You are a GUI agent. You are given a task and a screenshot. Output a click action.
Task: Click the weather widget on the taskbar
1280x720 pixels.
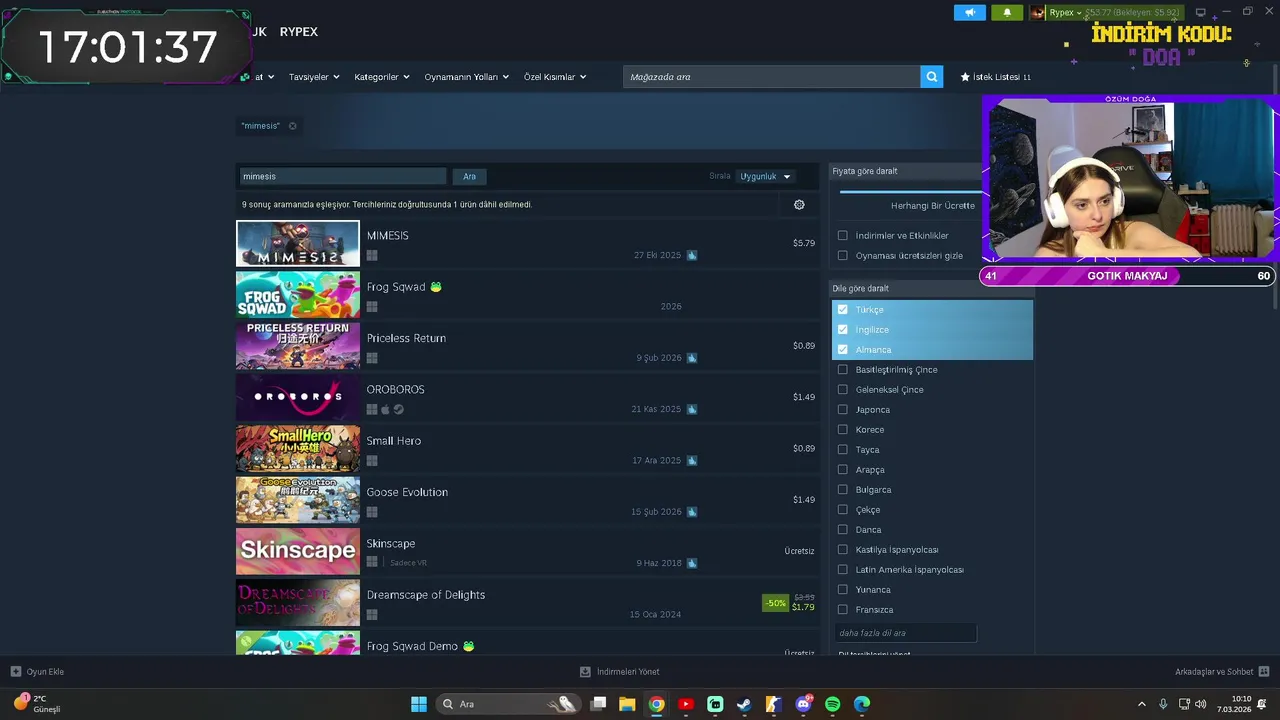click(38, 704)
